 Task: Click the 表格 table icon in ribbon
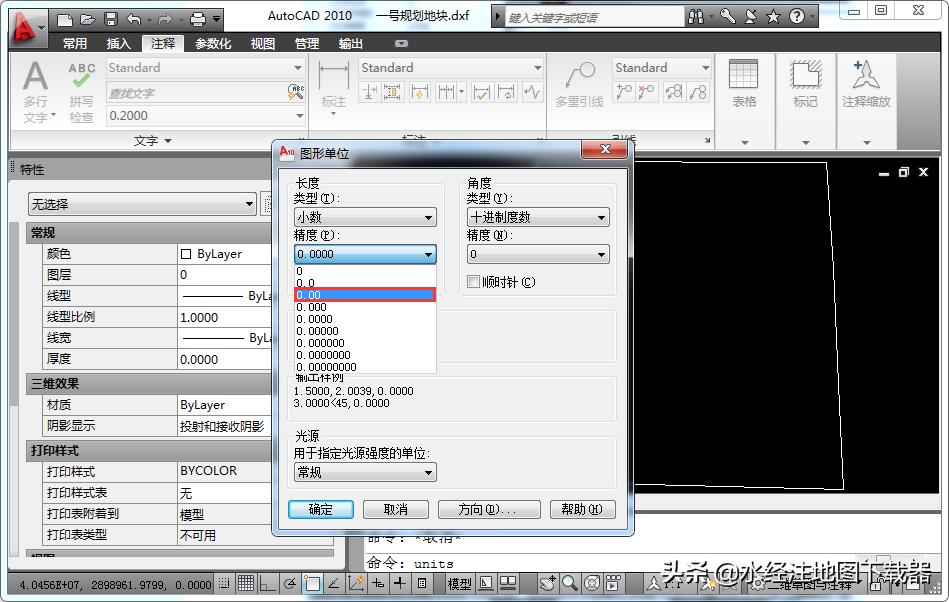(743, 83)
